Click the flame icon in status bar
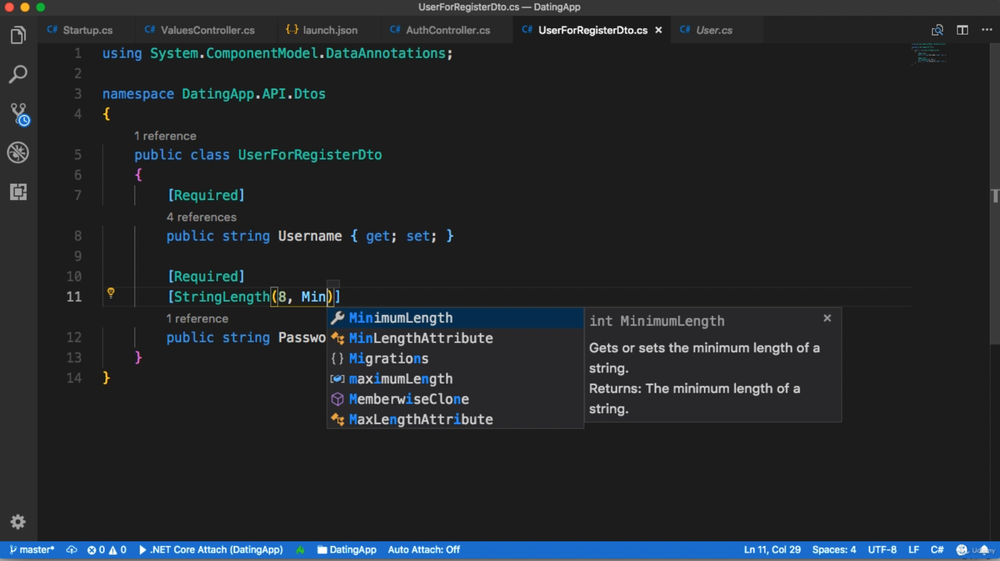 (300, 550)
